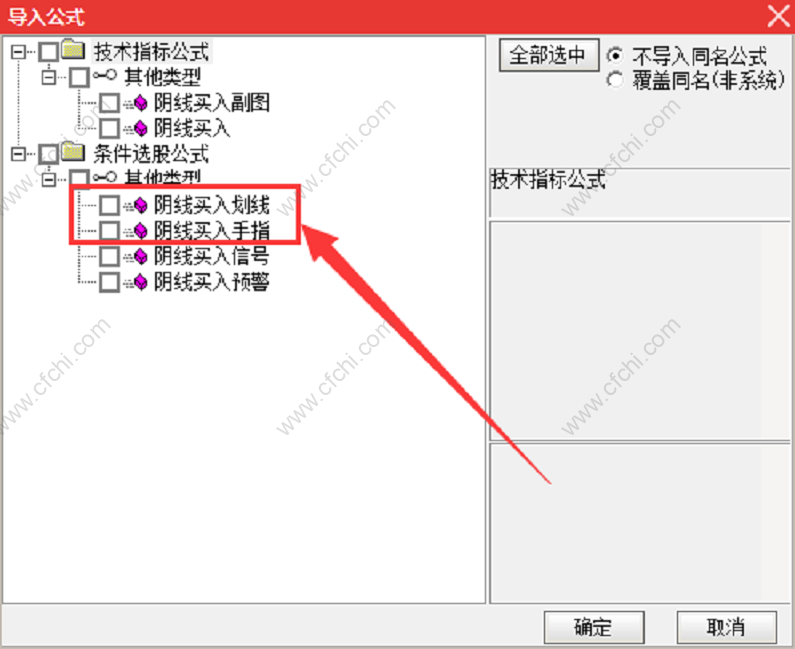Click the magenta icon beside 阴线买入信号
795x649 pixels.
[x=140, y=257]
